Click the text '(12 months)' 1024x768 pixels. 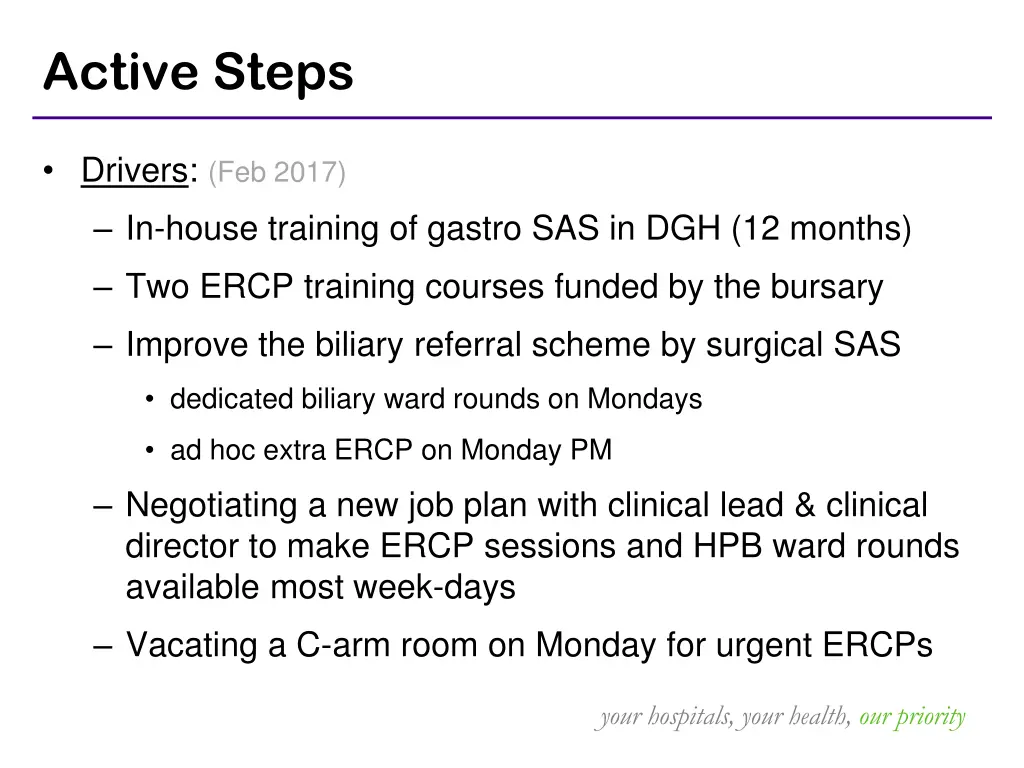pyautogui.click(x=822, y=229)
